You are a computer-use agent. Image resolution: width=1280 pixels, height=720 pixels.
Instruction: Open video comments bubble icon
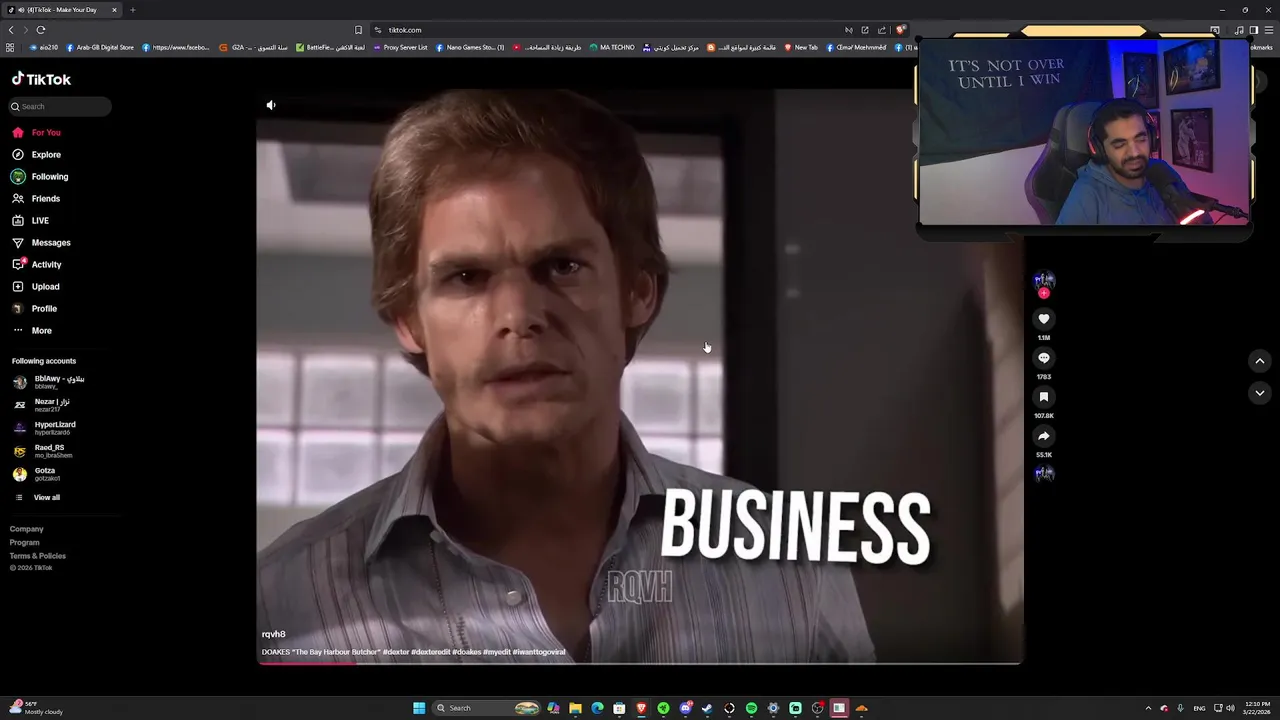[1044, 358]
